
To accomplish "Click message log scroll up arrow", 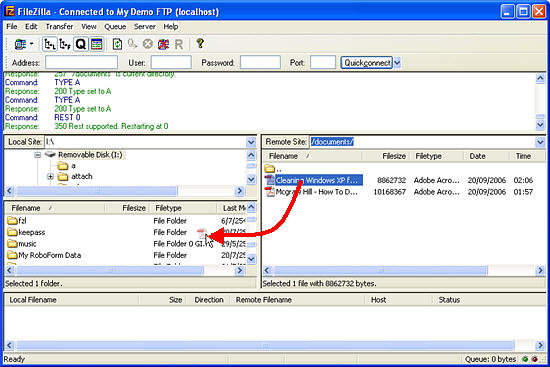I will pyautogui.click(x=540, y=78).
